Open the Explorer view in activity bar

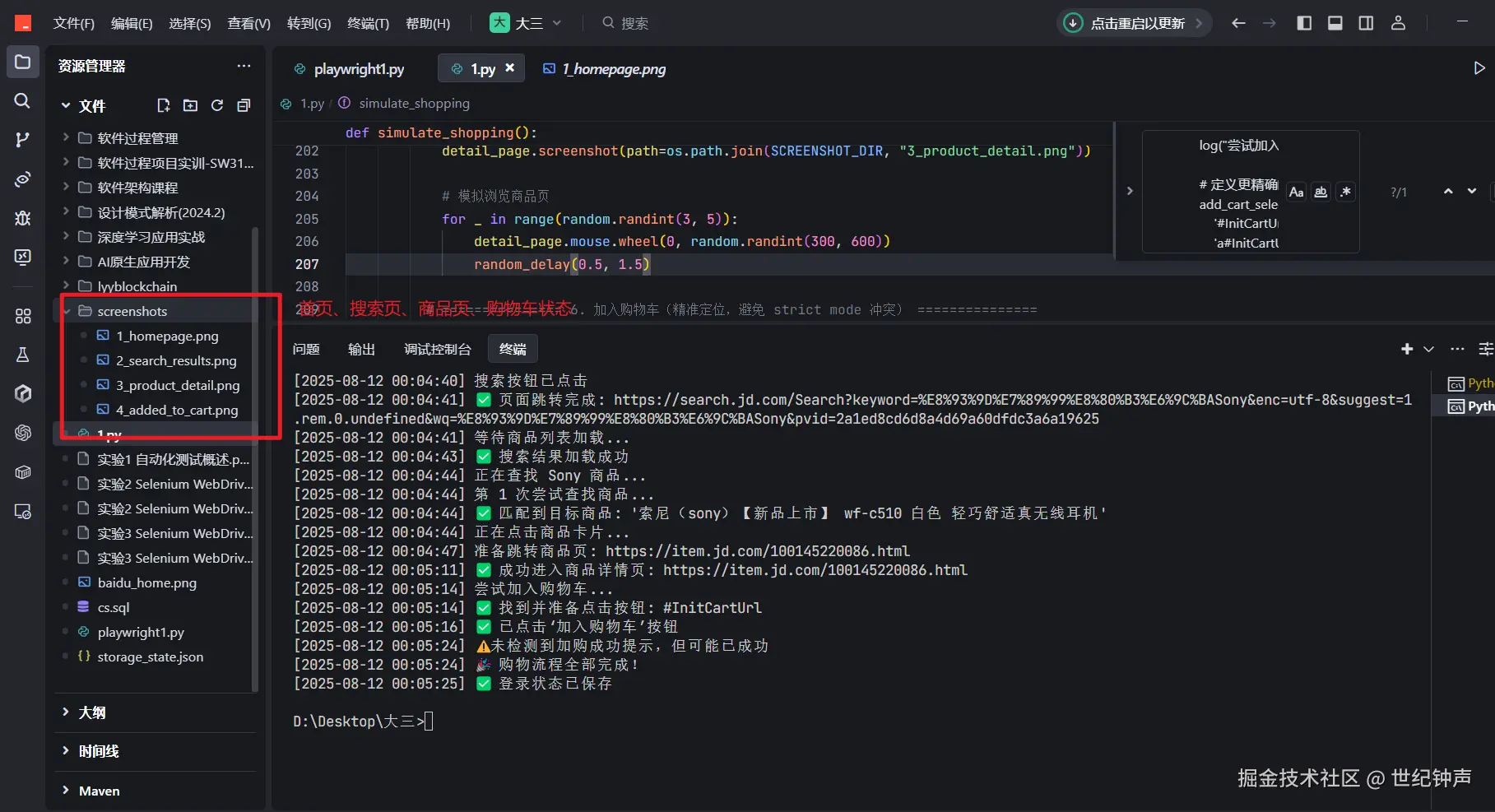click(x=23, y=63)
